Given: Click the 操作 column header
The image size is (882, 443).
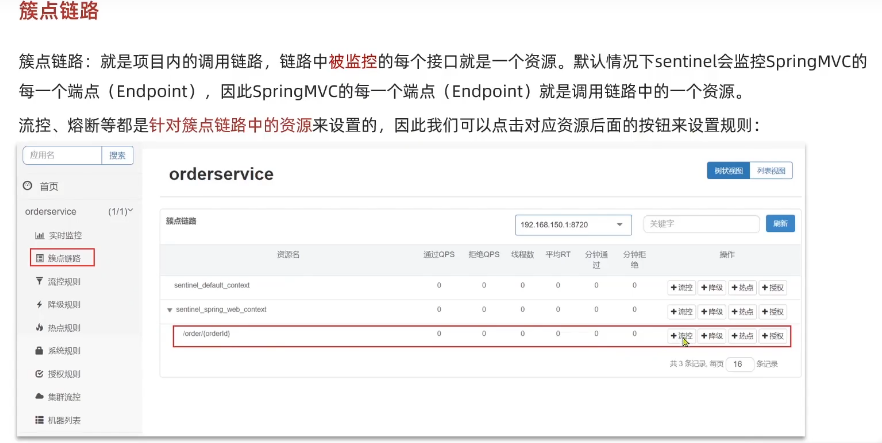Looking at the screenshot, I should [x=727, y=255].
